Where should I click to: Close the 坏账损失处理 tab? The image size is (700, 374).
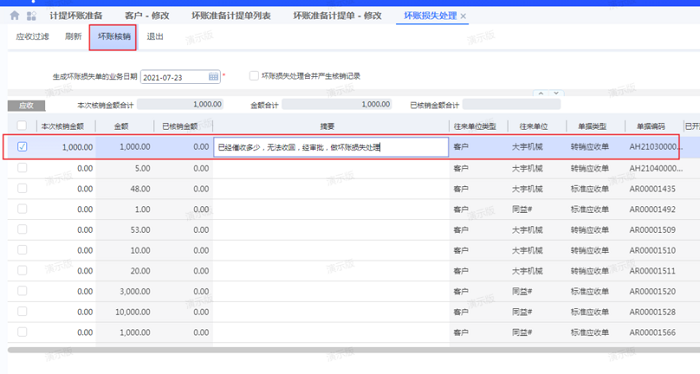tap(463, 16)
